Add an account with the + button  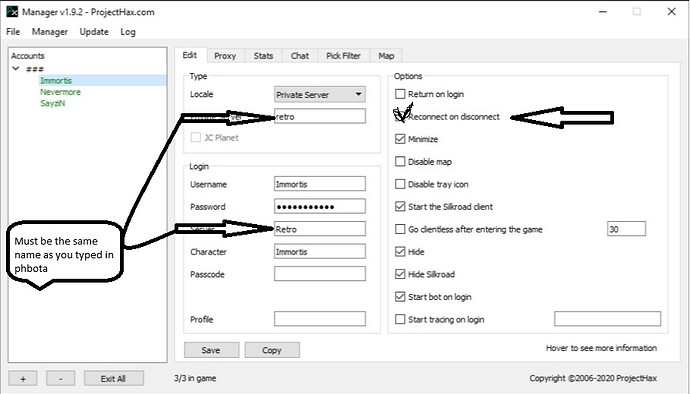coord(23,379)
